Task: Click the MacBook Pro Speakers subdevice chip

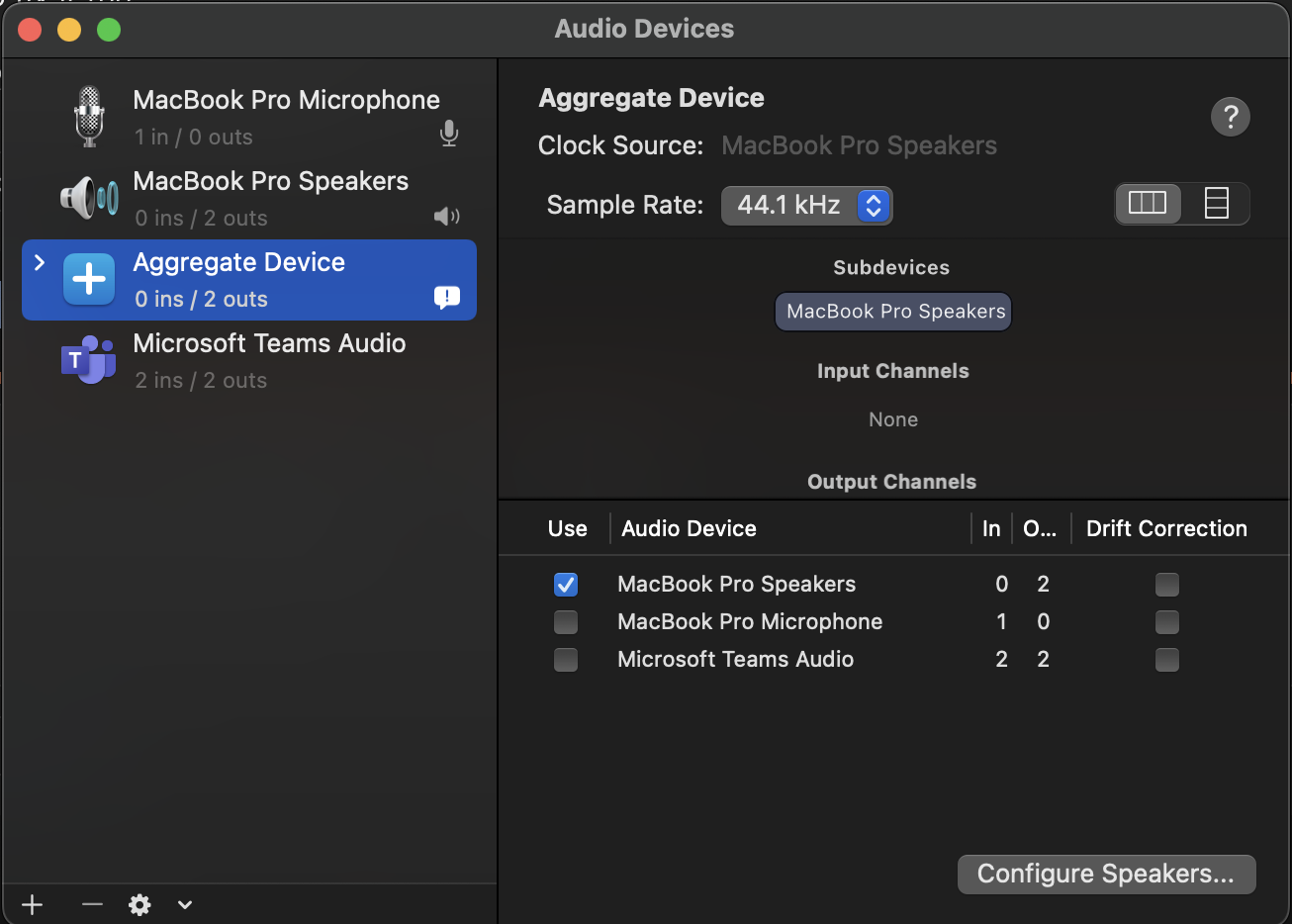Action: (x=893, y=312)
